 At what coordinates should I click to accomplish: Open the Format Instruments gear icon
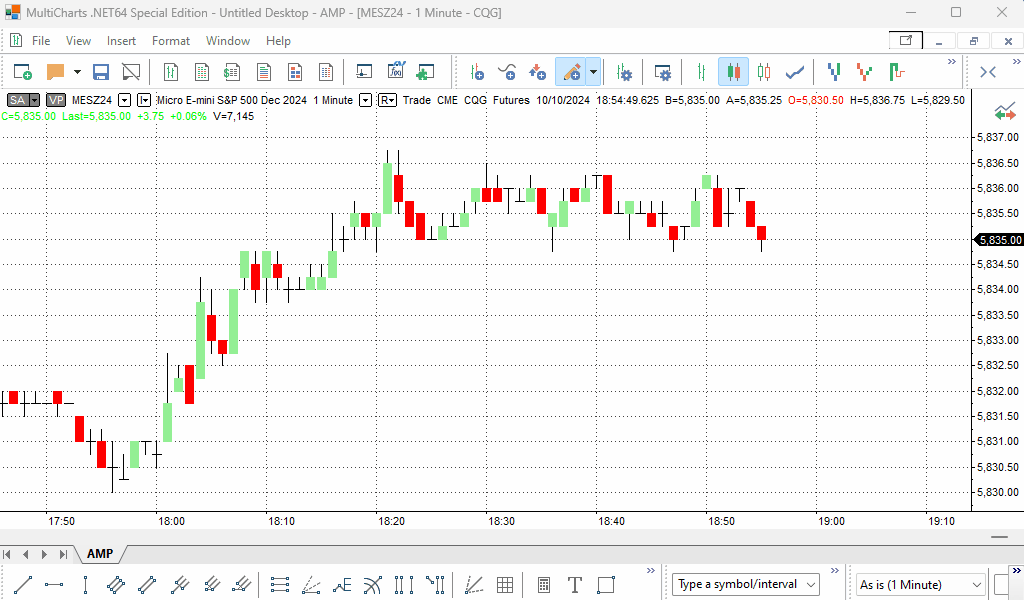pyautogui.click(x=625, y=72)
